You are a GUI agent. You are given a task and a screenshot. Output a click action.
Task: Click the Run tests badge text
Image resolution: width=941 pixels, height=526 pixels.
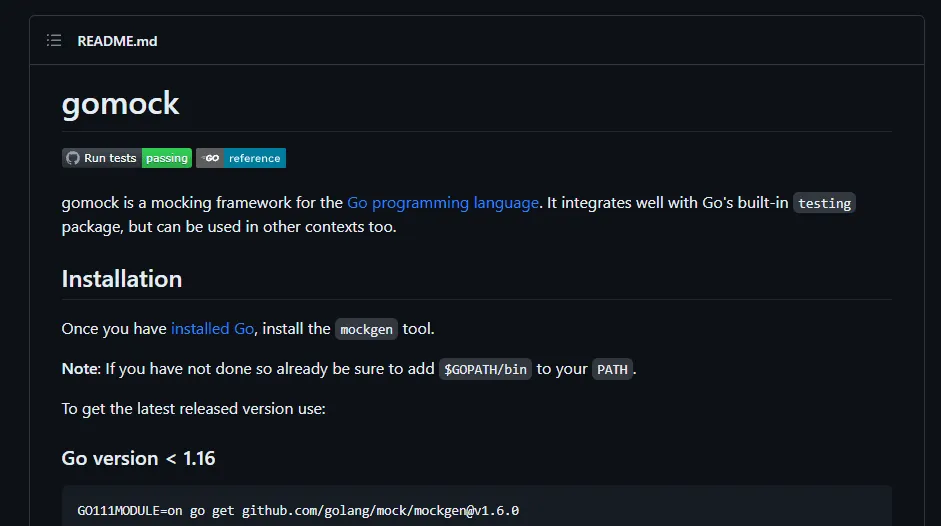[110, 158]
